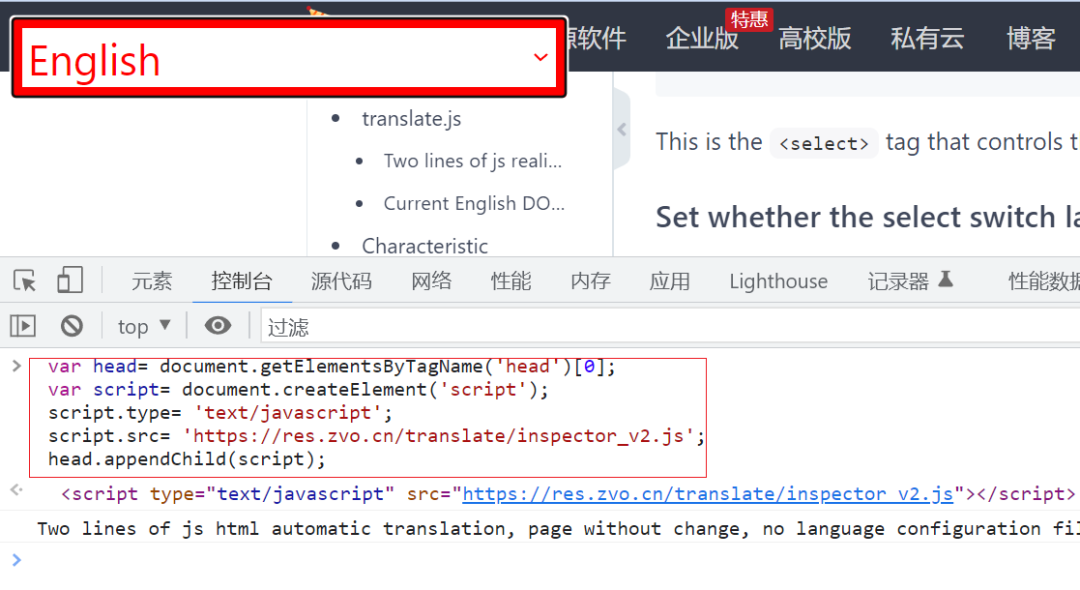Screen dimensions: 1080x590
Task: Expand the entered code block arrow
Action: coord(17,366)
